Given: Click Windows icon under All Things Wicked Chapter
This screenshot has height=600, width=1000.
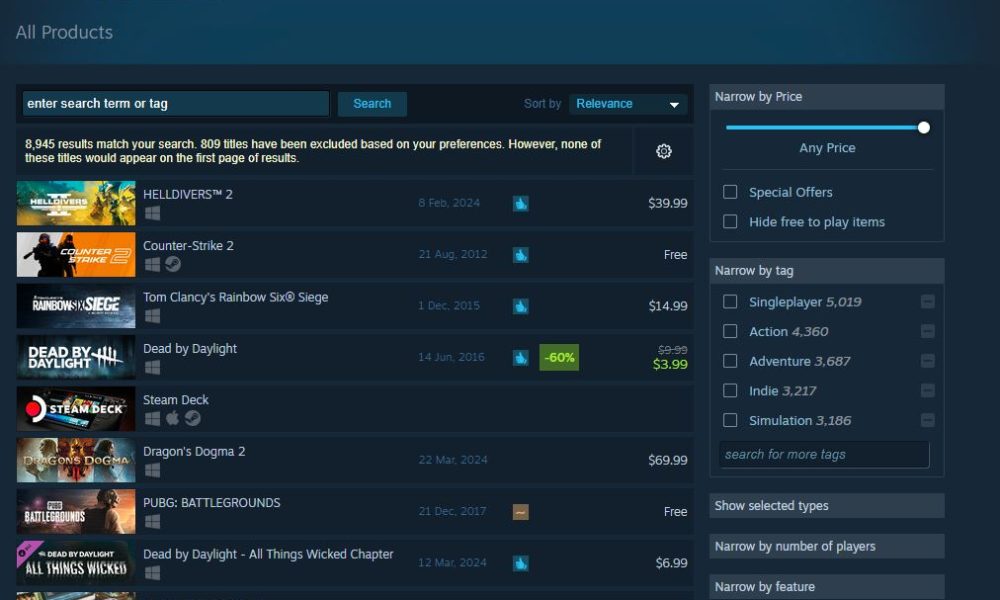Looking at the screenshot, I should 152,573.
